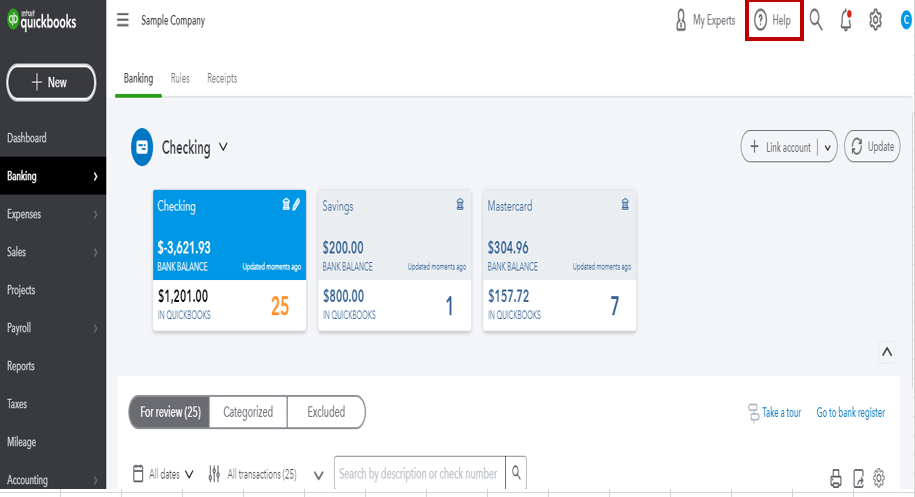915x497 pixels.
Task: Open Taxes in sidebar
Action: (17, 404)
